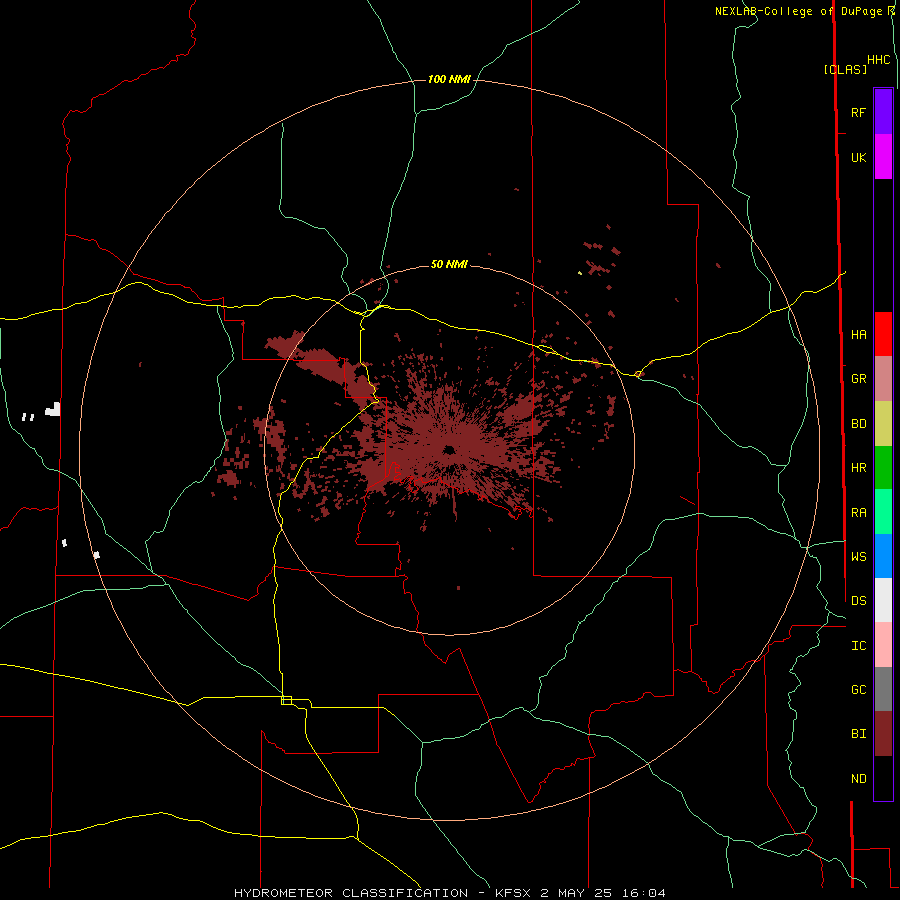900x900 pixels.
Task: Click the BI legend label
Action: 858,734
